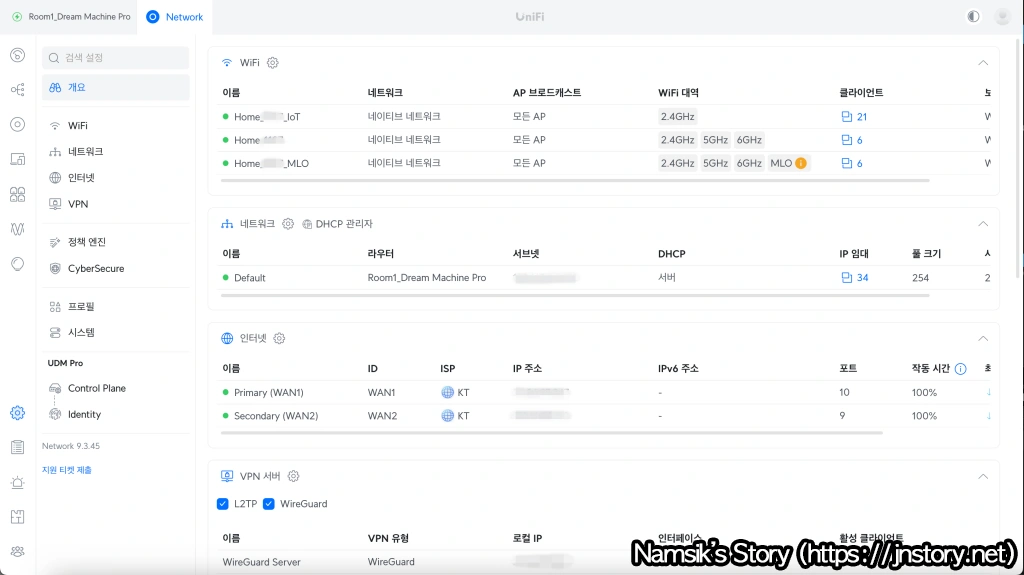Collapse the 인터넷 section chevron
The height and width of the screenshot is (575, 1024).
[x=982, y=339]
